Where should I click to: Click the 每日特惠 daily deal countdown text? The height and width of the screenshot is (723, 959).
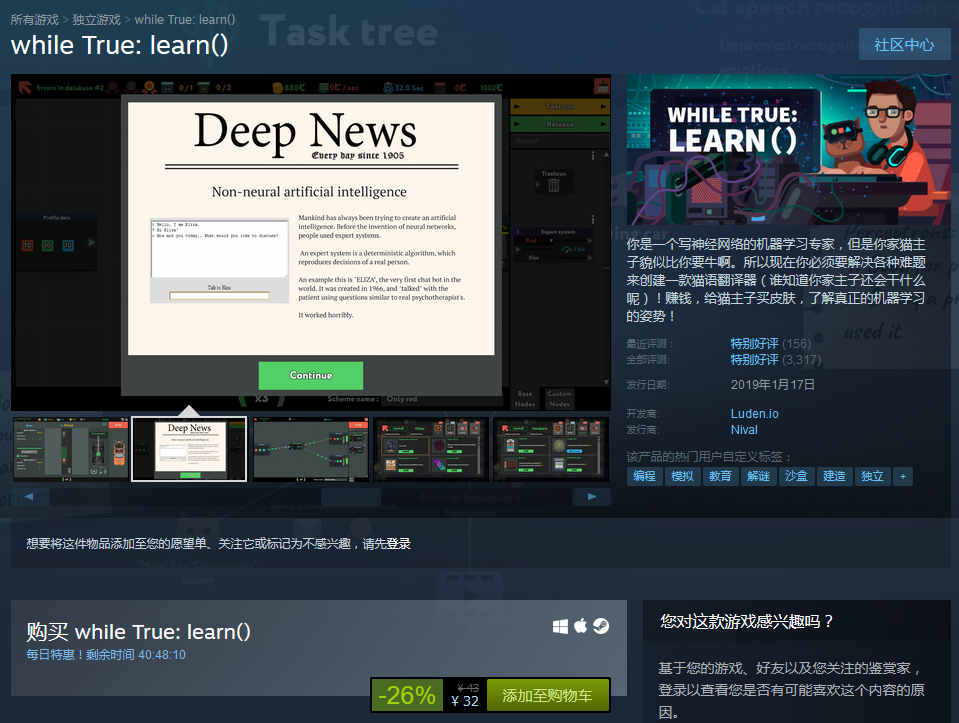click(106, 654)
